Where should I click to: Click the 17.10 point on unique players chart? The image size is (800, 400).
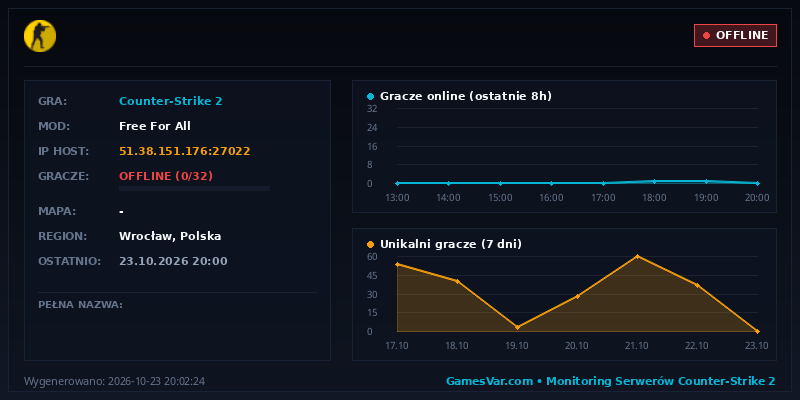[x=397, y=264]
